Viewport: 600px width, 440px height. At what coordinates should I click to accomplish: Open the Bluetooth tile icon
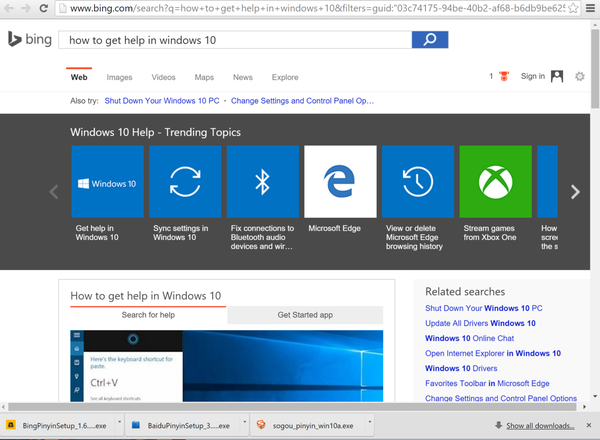coord(263,181)
